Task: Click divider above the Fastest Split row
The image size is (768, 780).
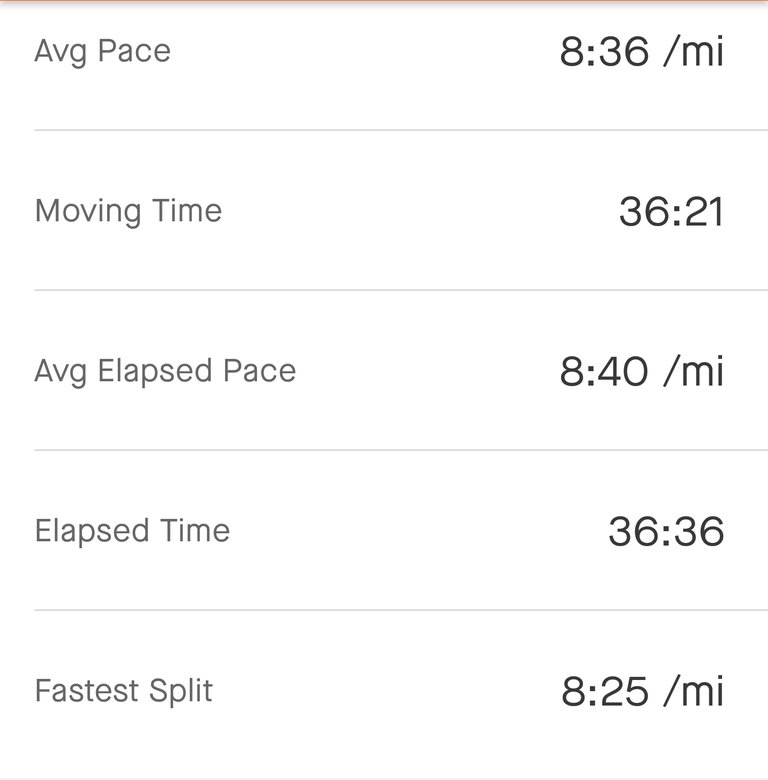Action: (384, 610)
